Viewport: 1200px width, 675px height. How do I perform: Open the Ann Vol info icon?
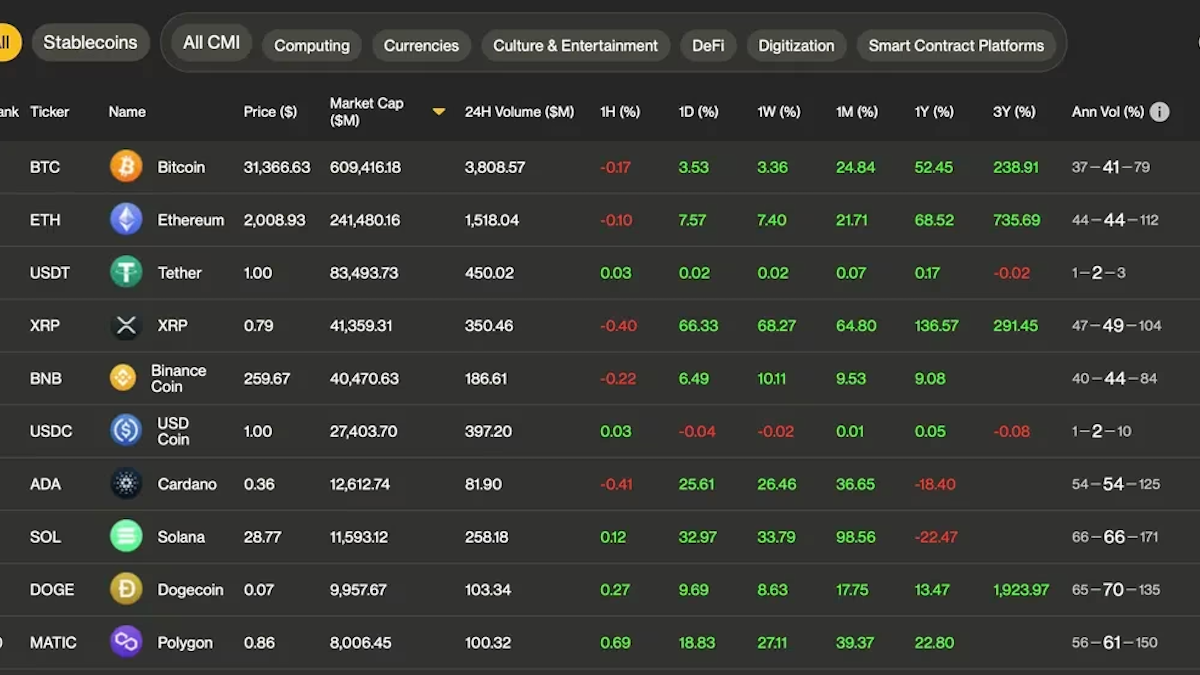pyautogui.click(x=1159, y=112)
